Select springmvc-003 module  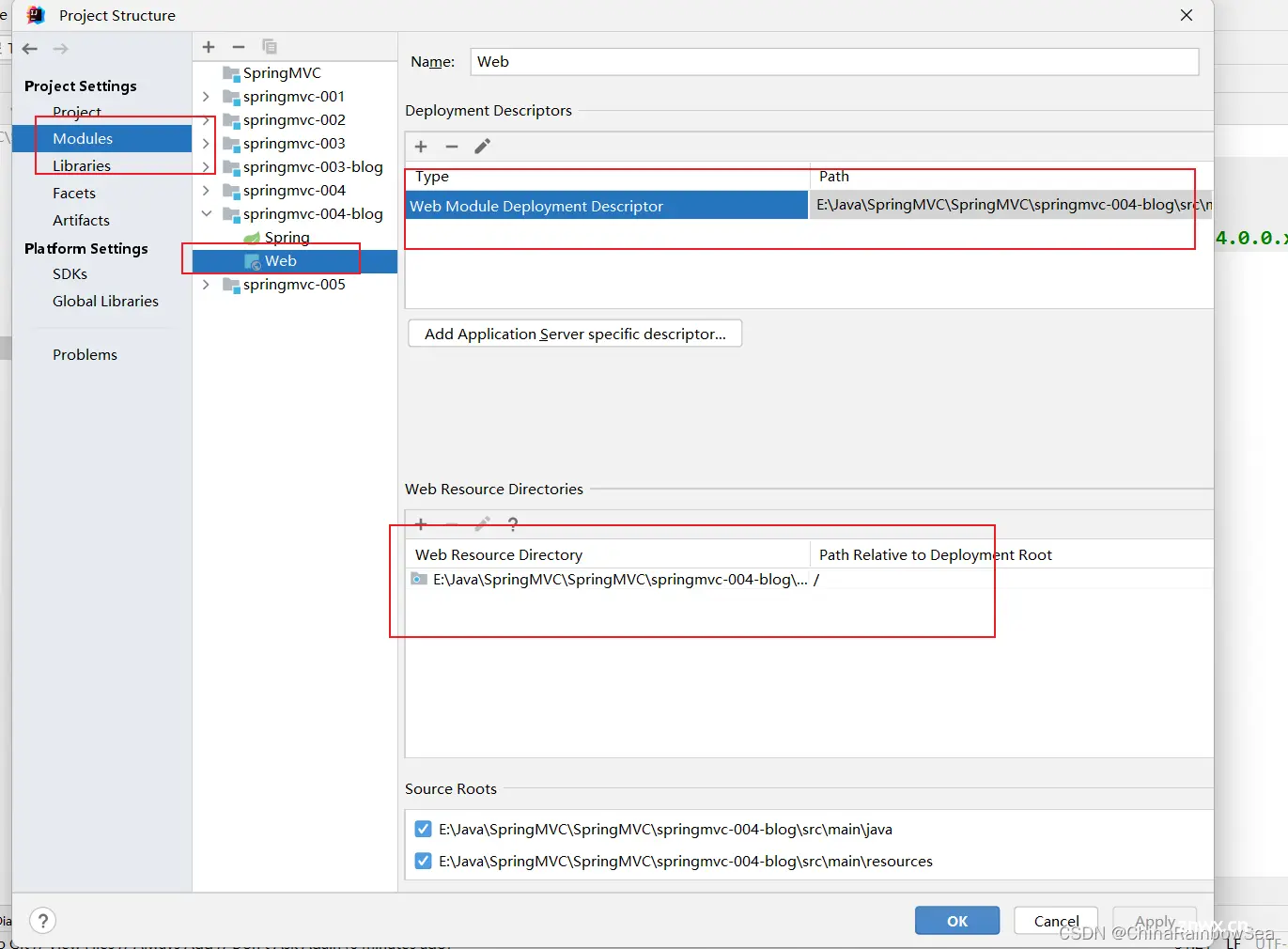[x=294, y=144]
